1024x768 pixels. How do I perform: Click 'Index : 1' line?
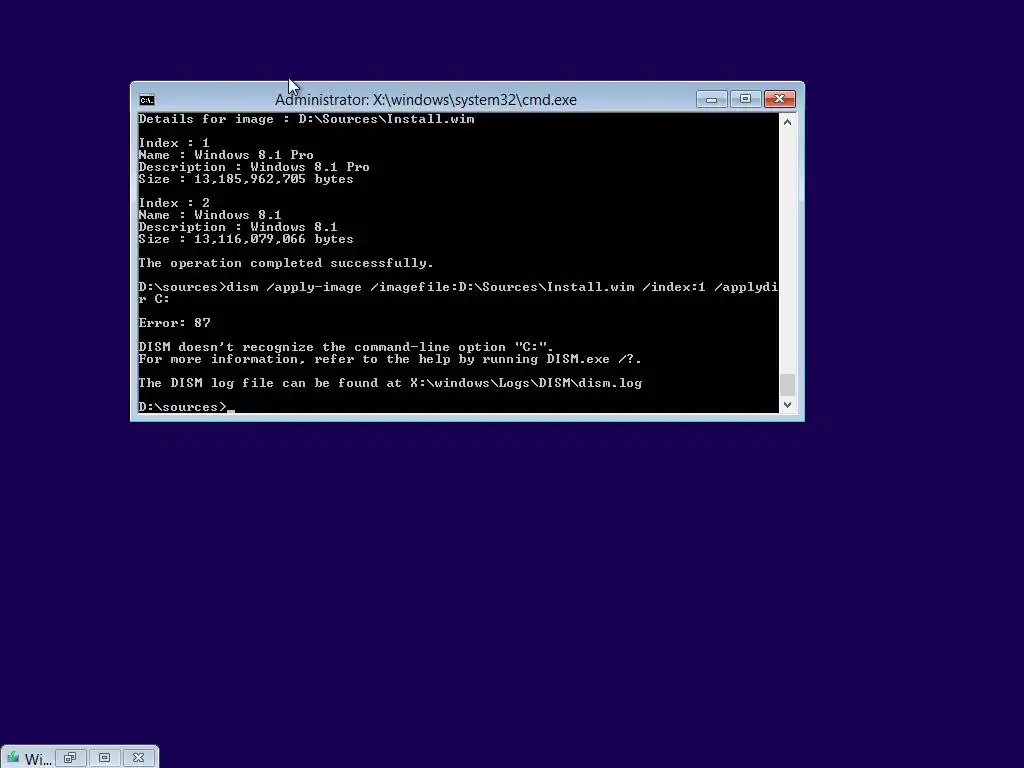tap(174, 143)
